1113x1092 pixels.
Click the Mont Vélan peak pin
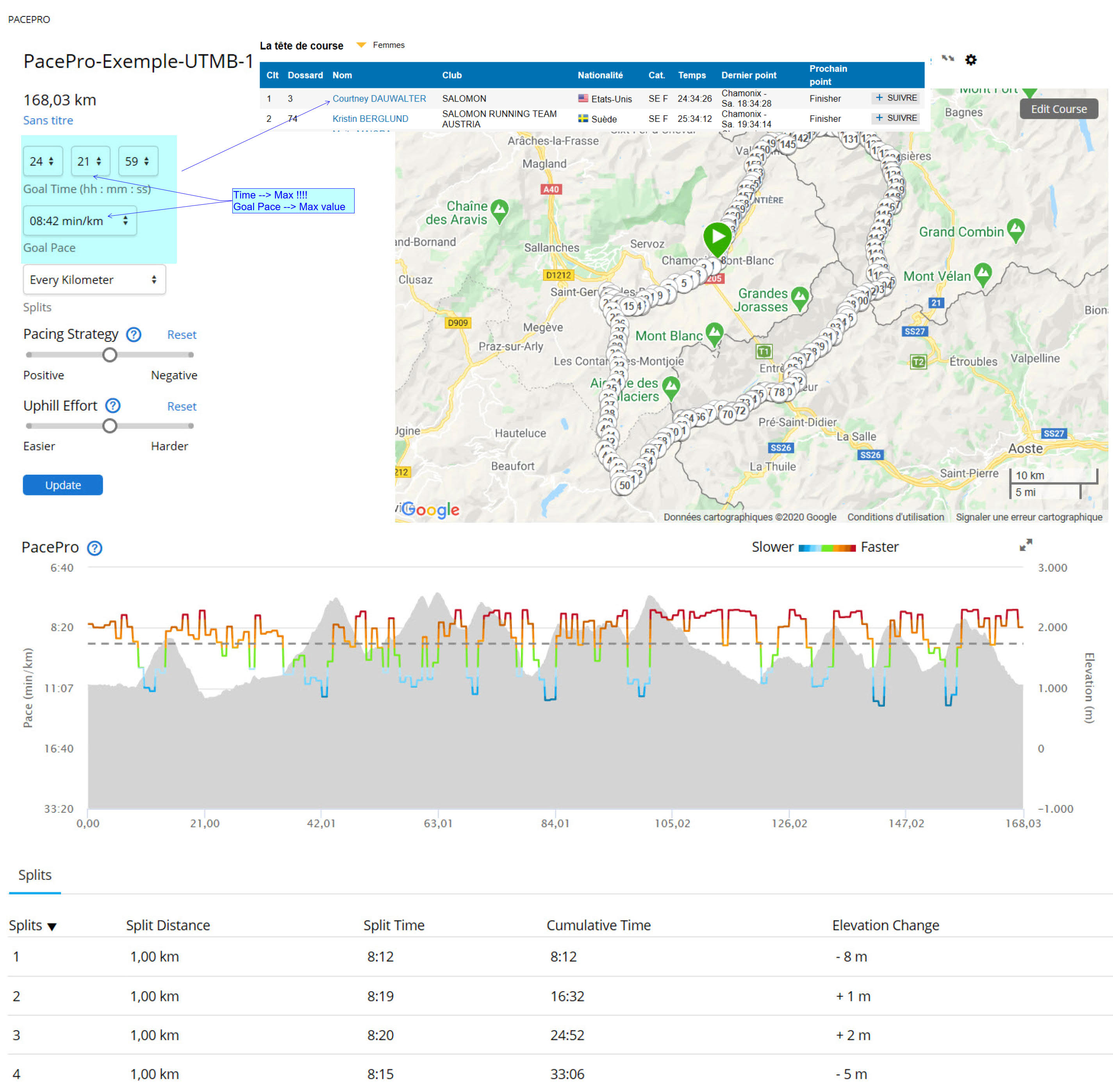click(983, 274)
